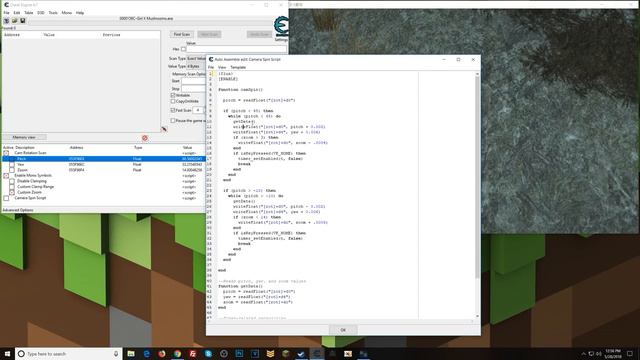640x360 pixels.
Task: Switch to Cheat Engine taskbar icon
Action: pos(317,353)
